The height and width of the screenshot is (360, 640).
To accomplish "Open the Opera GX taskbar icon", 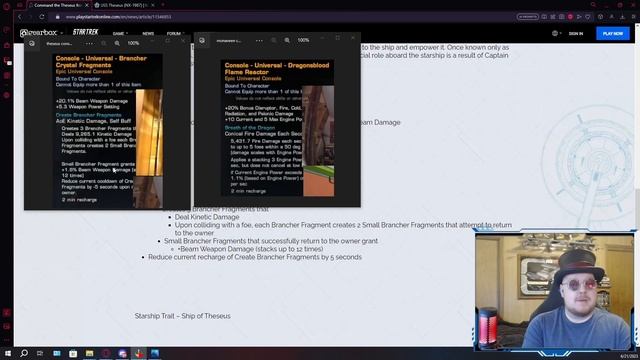I will click(x=106, y=353).
